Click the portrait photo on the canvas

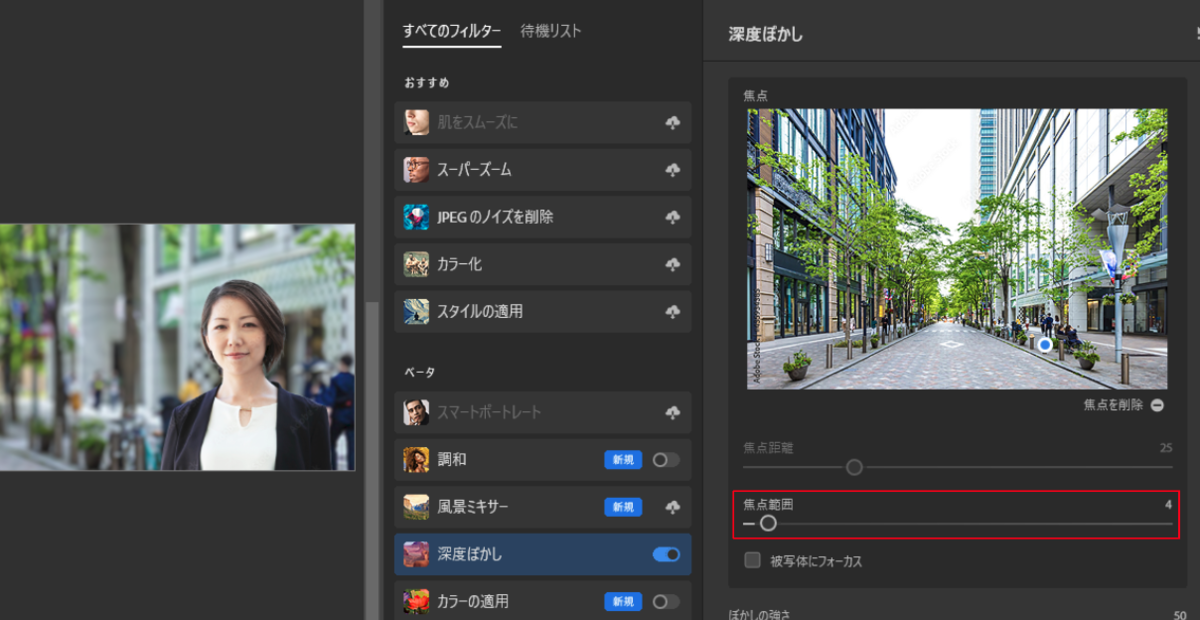[x=177, y=347]
